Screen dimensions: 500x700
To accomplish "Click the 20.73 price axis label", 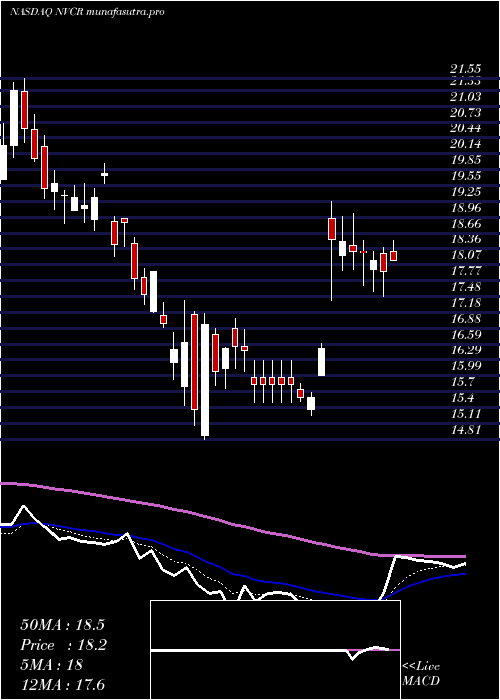I will [466, 113].
